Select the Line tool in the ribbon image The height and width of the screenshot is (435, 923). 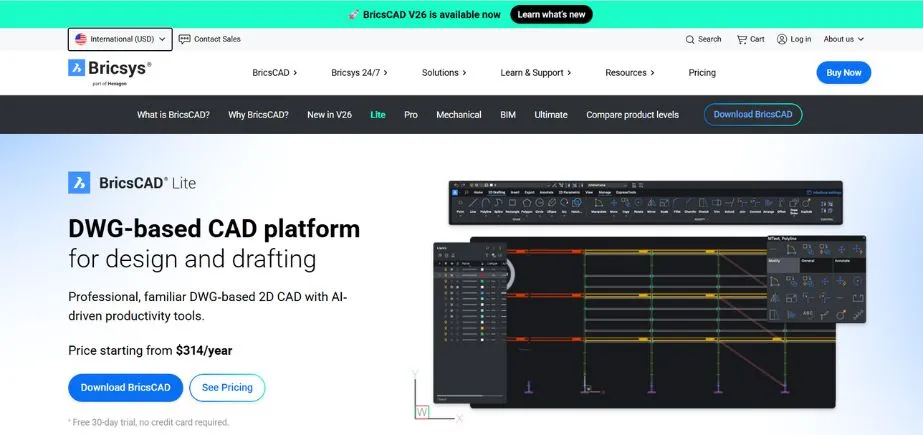click(x=473, y=205)
